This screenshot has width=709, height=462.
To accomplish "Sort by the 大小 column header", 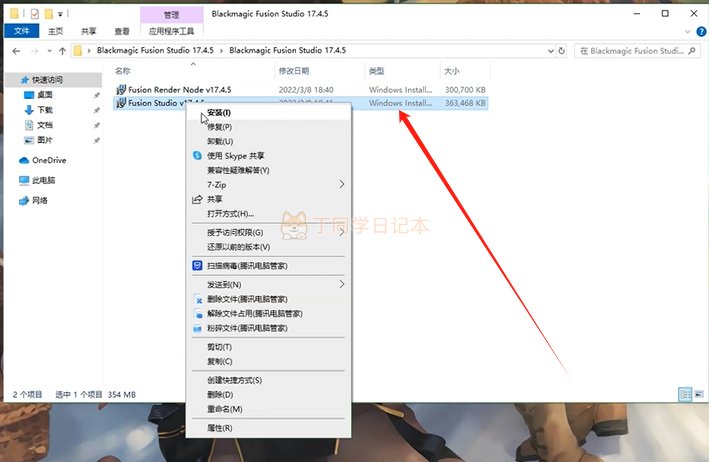I will (465, 71).
